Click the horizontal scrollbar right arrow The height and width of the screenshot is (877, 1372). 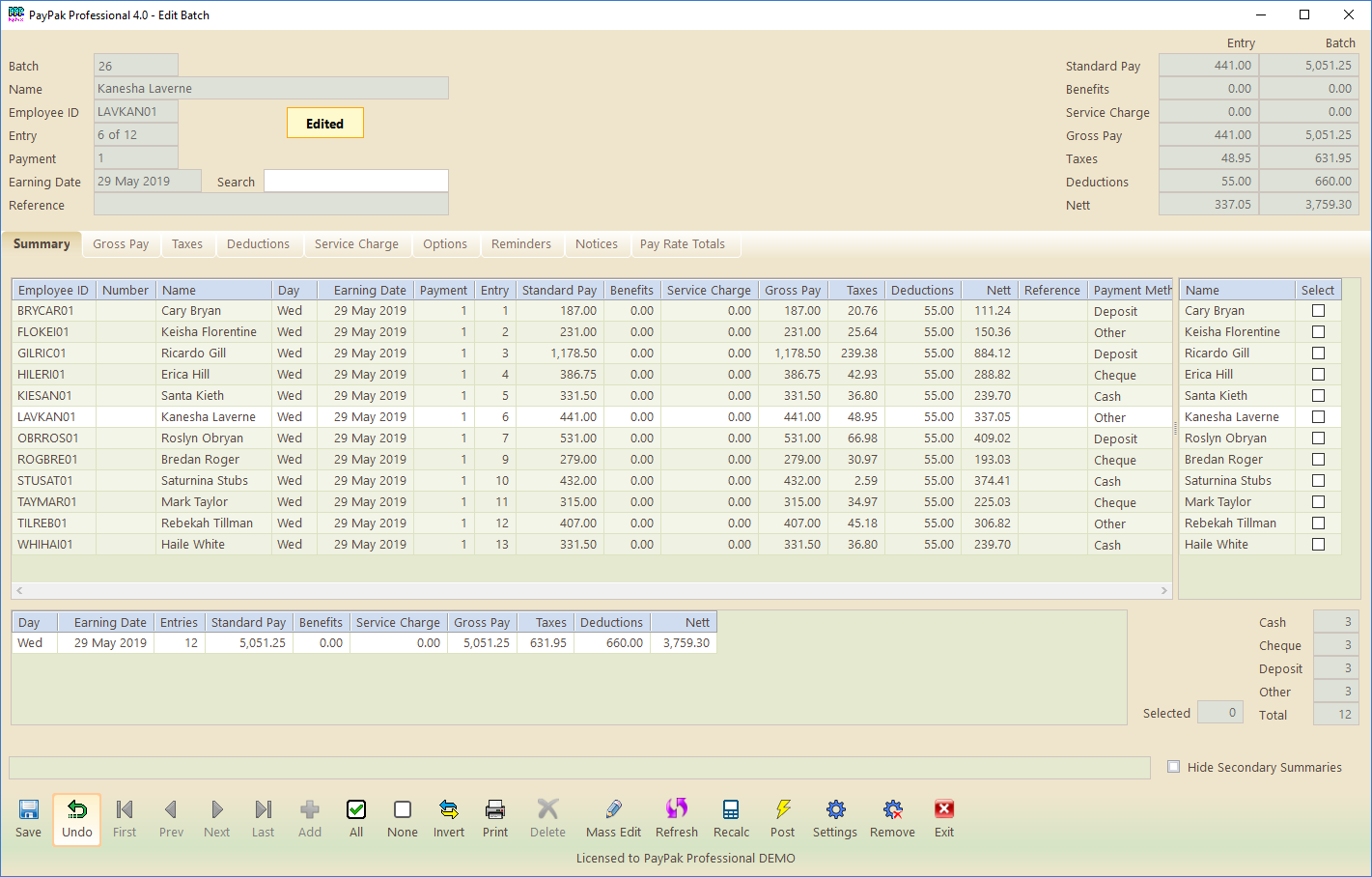(x=1163, y=590)
